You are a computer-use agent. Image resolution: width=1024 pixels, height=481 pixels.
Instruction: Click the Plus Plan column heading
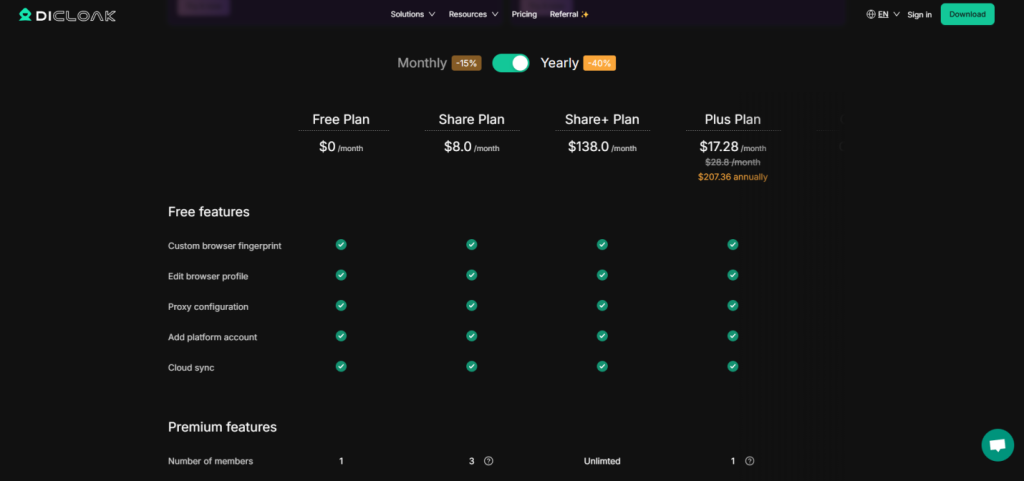[x=732, y=120]
